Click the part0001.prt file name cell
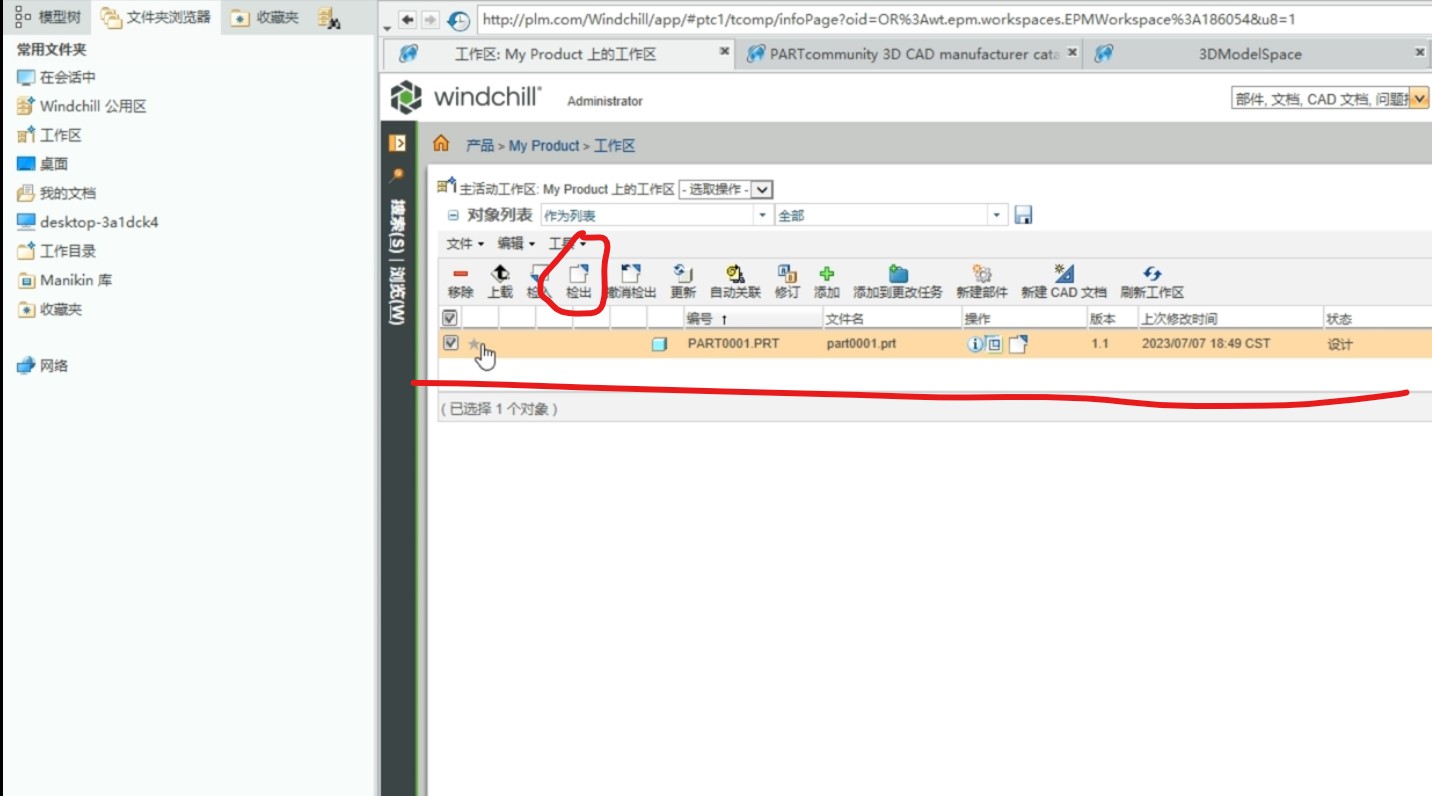 (861, 344)
